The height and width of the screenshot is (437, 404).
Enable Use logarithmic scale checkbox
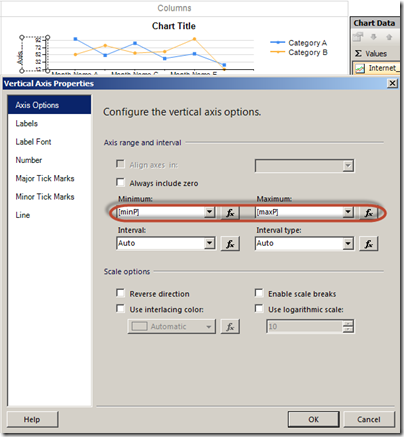point(259,309)
